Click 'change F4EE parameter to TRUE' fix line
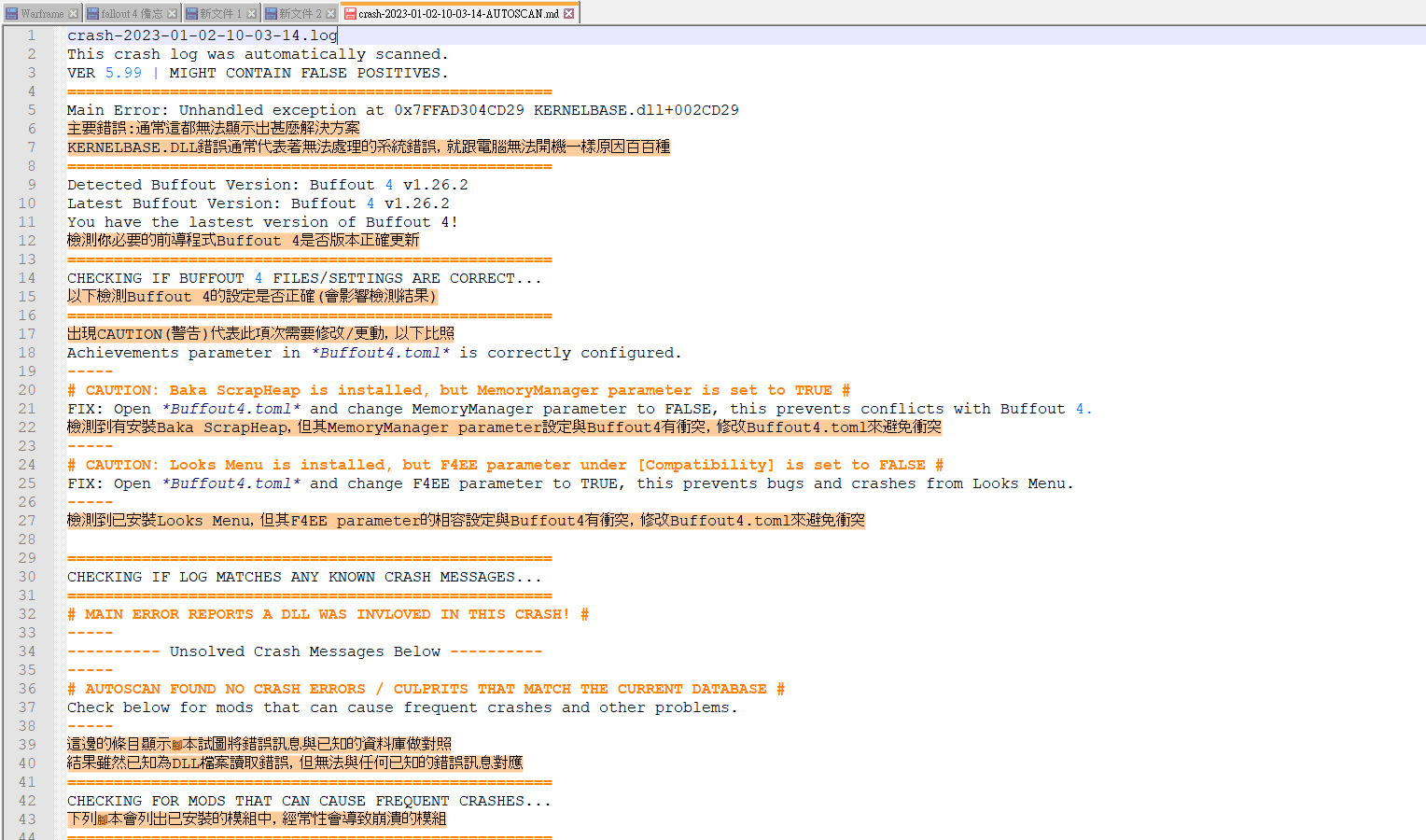The height and width of the screenshot is (840, 1426). [570, 483]
